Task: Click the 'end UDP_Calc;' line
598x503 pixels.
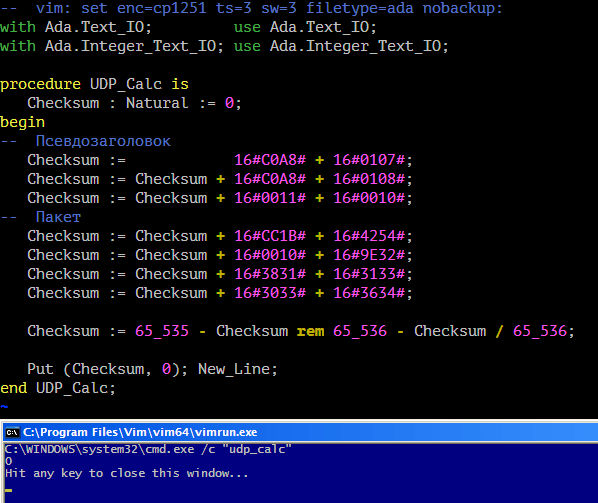Action: [58, 388]
